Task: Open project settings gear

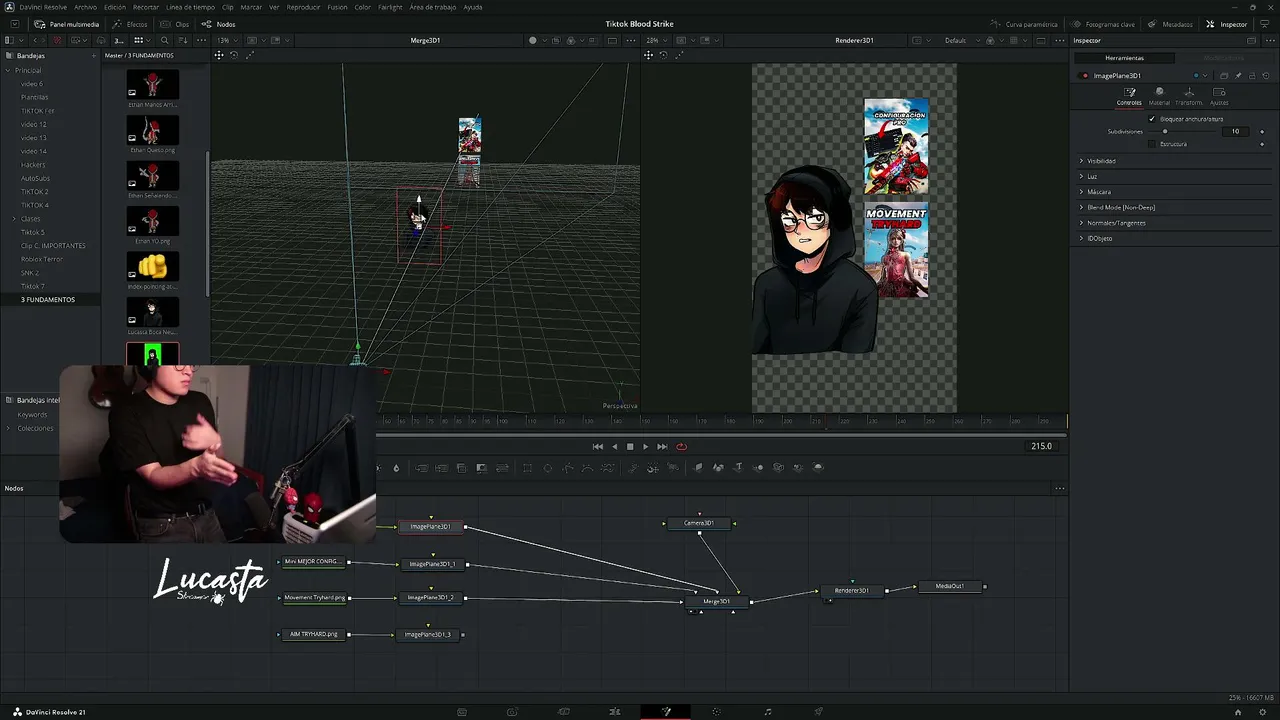Action: pyautogui.click(x=1262, y=712)
